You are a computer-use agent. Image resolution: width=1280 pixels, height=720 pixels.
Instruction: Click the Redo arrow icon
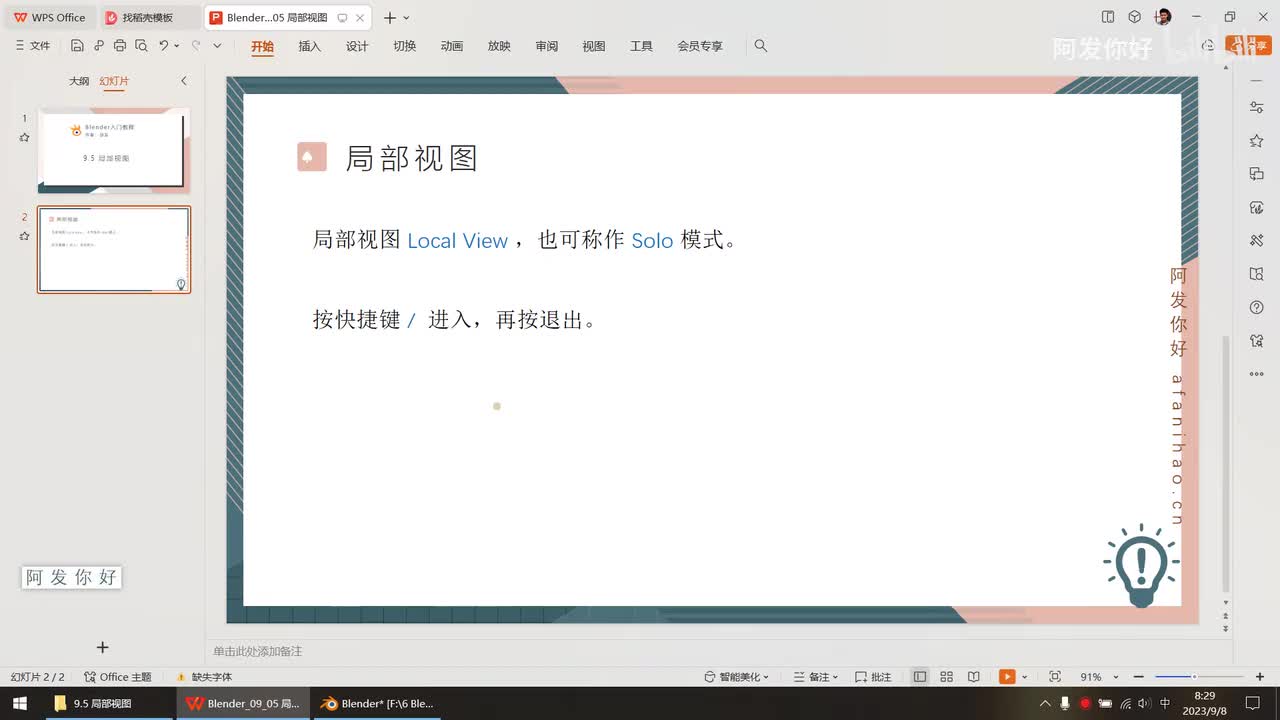(x=196, y=46)
